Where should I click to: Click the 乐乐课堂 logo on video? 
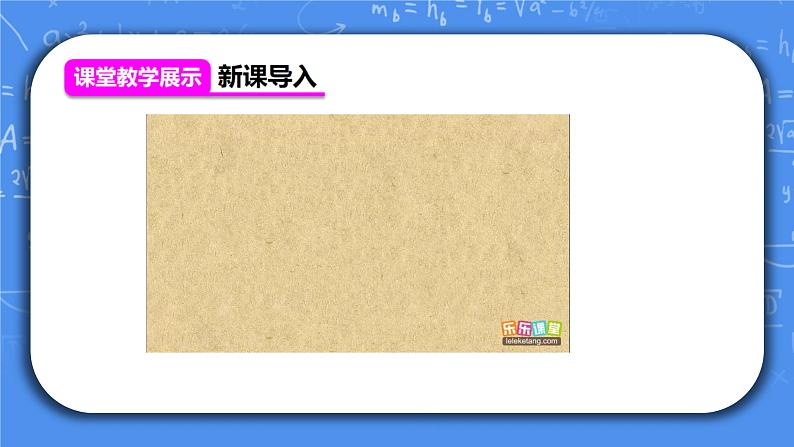coord(530,327)
